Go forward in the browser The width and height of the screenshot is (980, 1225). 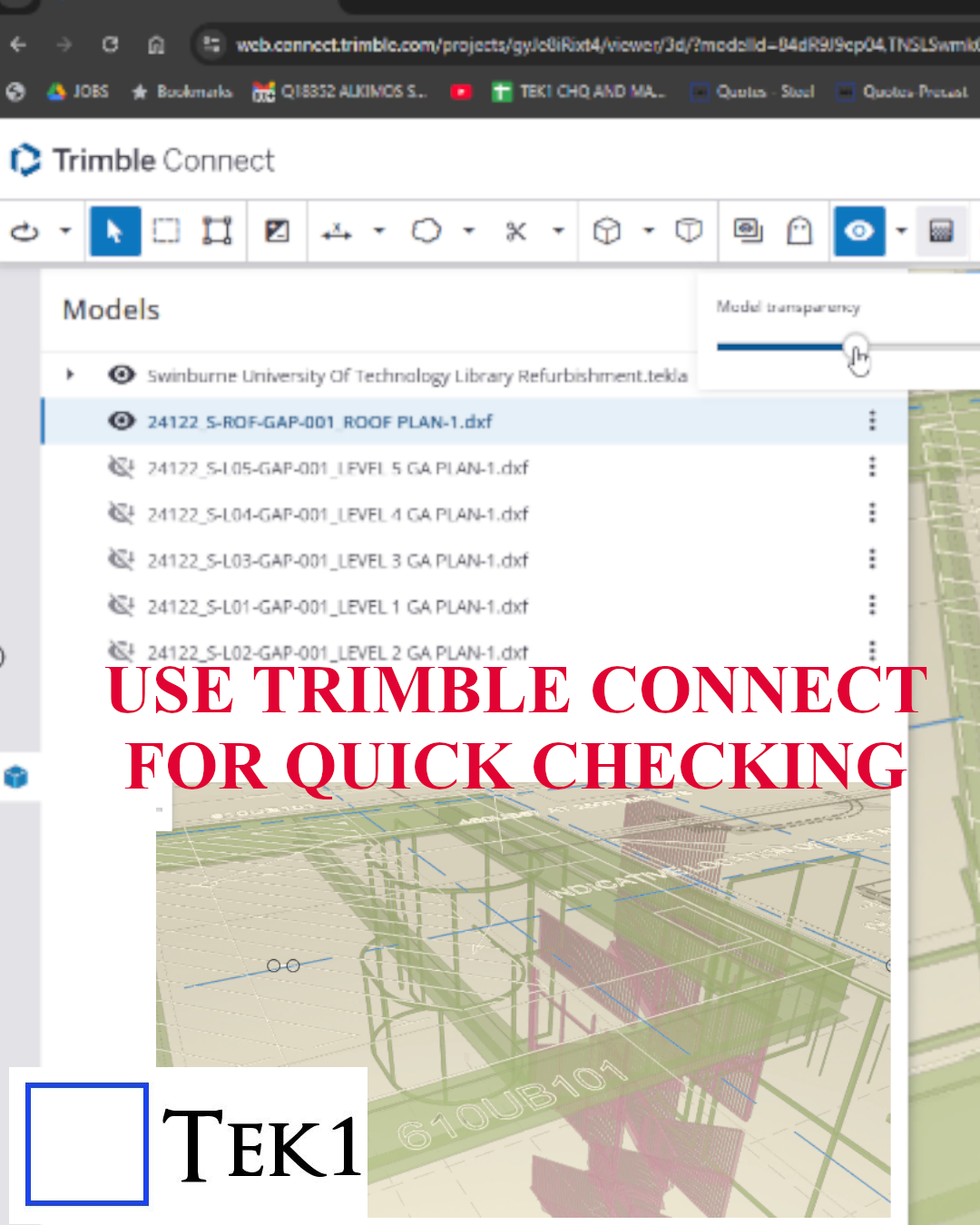[64, 44]
